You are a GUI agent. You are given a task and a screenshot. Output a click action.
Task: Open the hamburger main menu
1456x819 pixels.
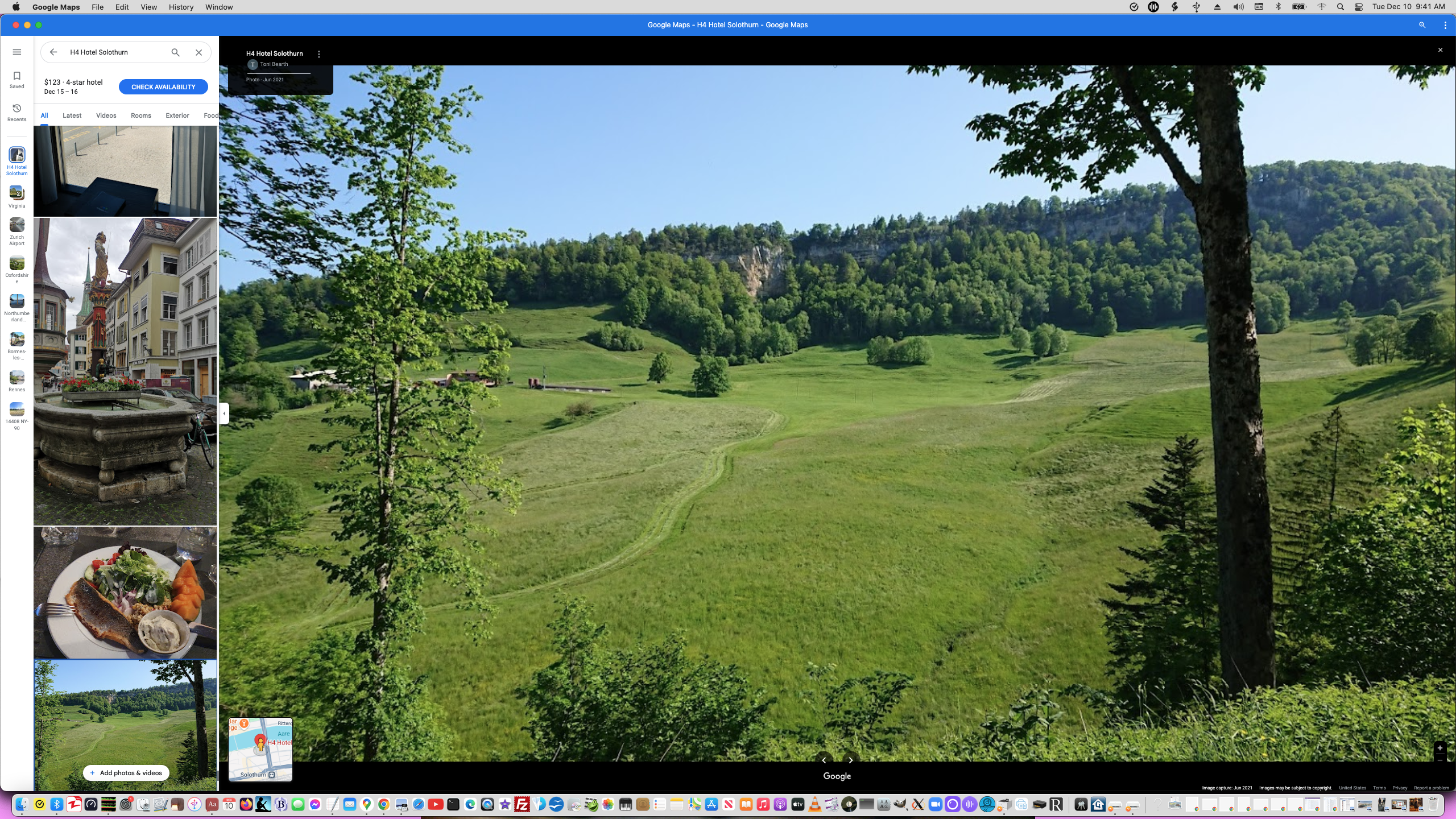point(16,52)
